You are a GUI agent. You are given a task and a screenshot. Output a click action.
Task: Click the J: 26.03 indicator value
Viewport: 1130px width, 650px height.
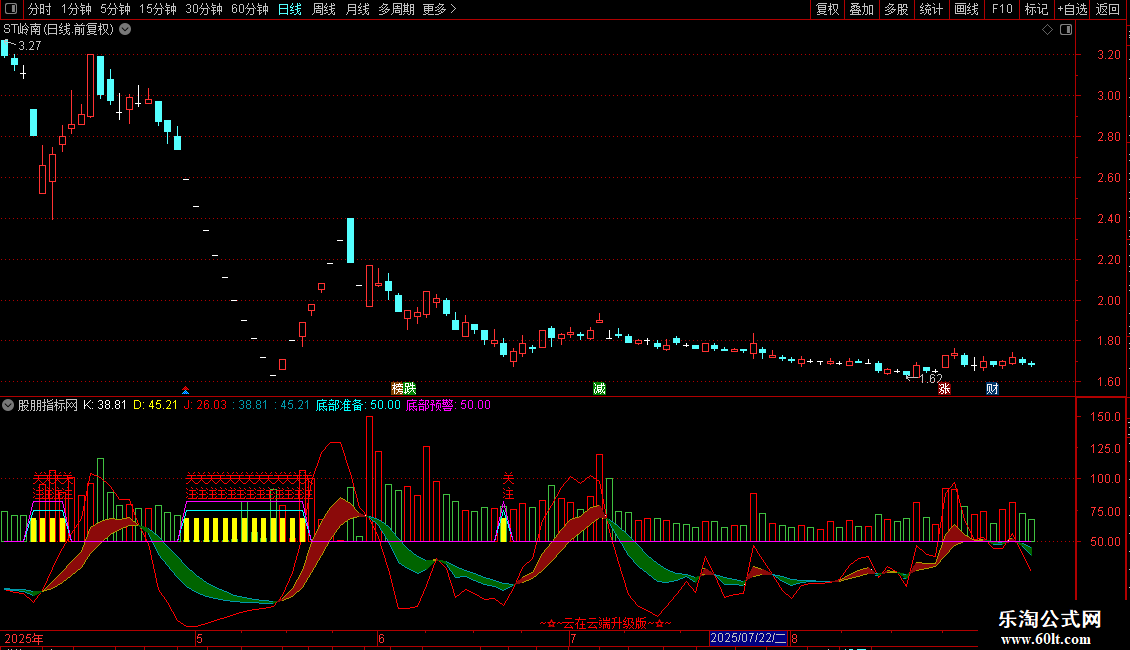[x=205, y=405]
